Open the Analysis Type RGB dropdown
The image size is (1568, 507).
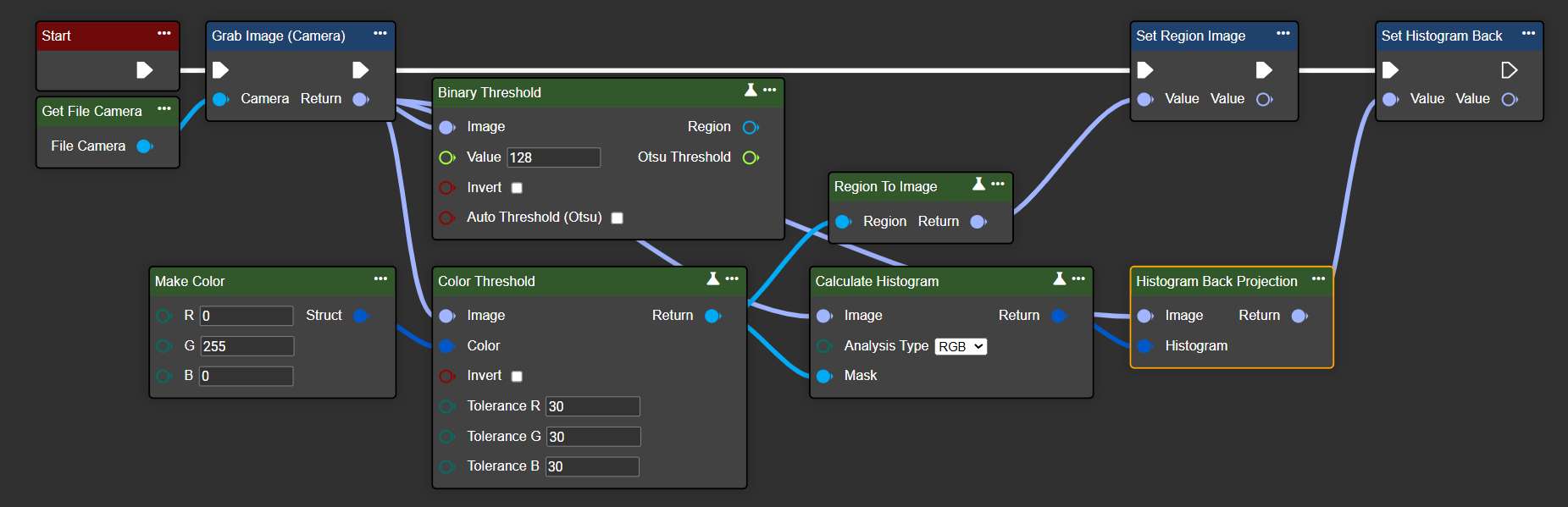pos(961,346)
